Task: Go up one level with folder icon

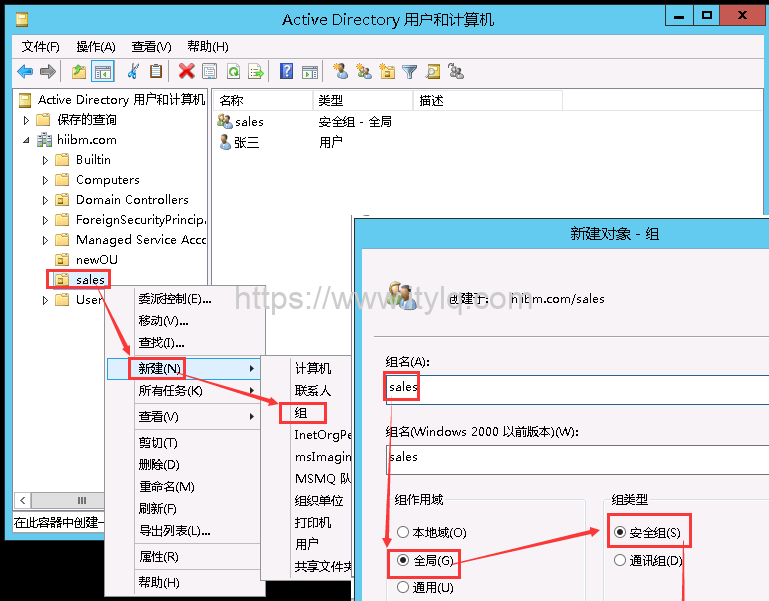Action: (78, 72)
